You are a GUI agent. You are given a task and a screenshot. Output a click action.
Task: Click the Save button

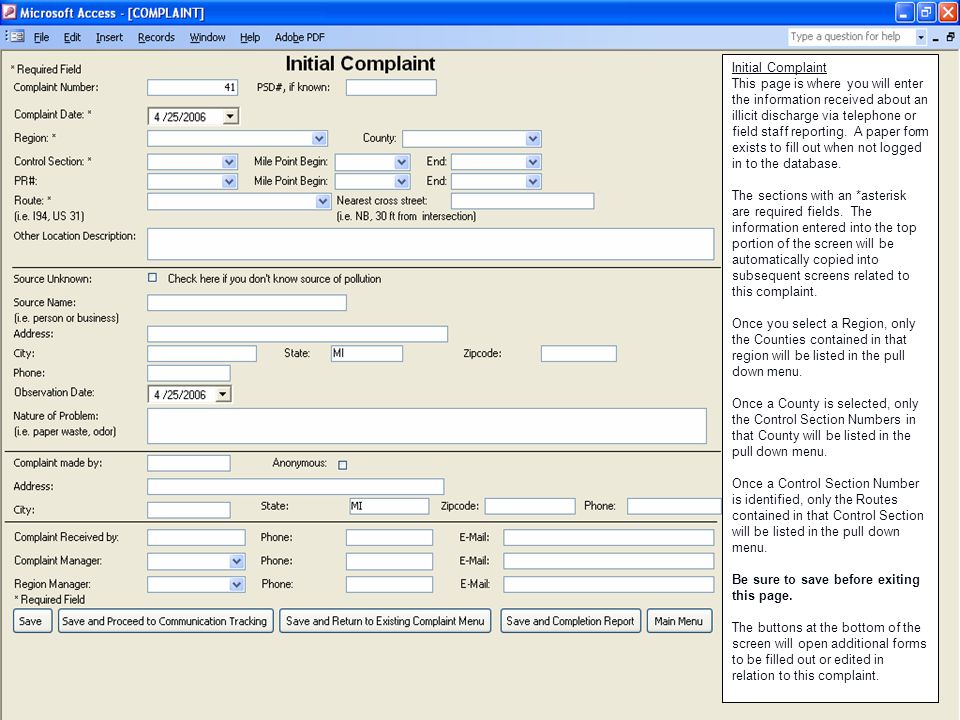[31, 621]
